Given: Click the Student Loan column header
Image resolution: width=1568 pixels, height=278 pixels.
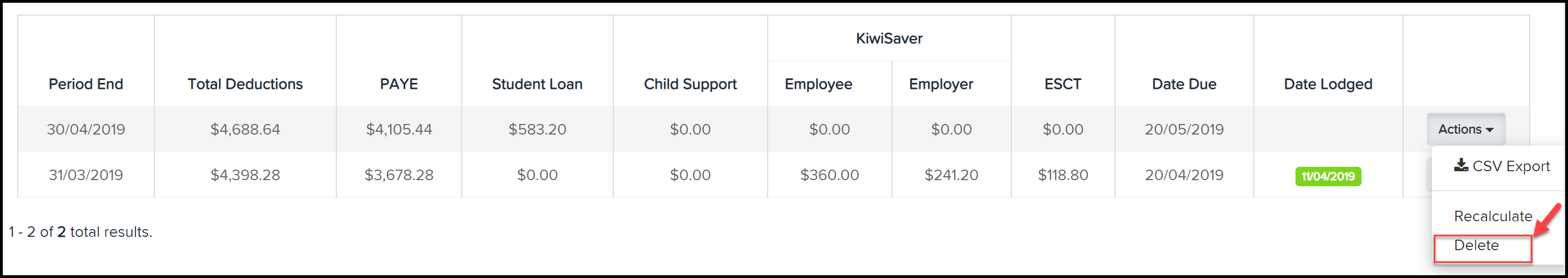Looking at the screenshot, I should point(537,84).
